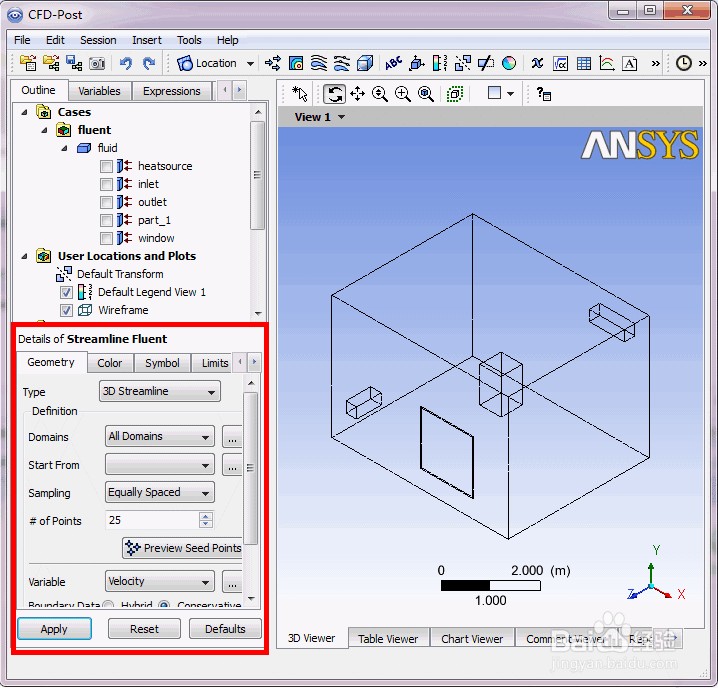This screenshot has height=688, width=718.
Task: Activate the Zoom Box tool
Action: [x=403, y=94]
